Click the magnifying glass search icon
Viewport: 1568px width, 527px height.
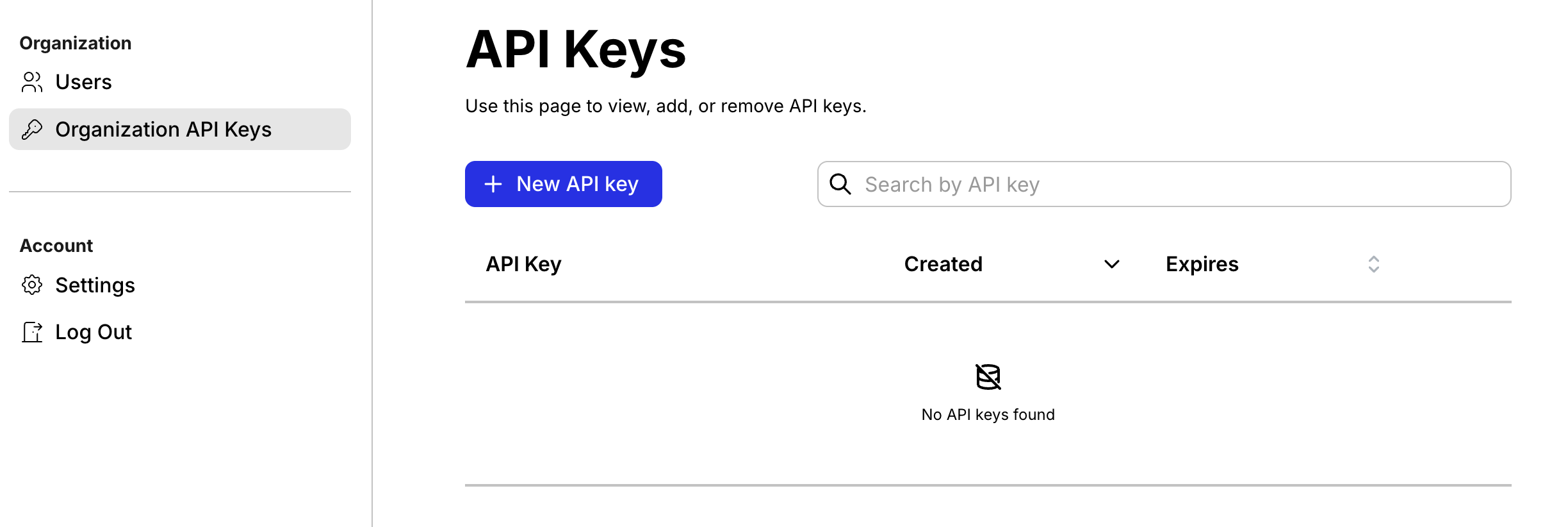840,184
